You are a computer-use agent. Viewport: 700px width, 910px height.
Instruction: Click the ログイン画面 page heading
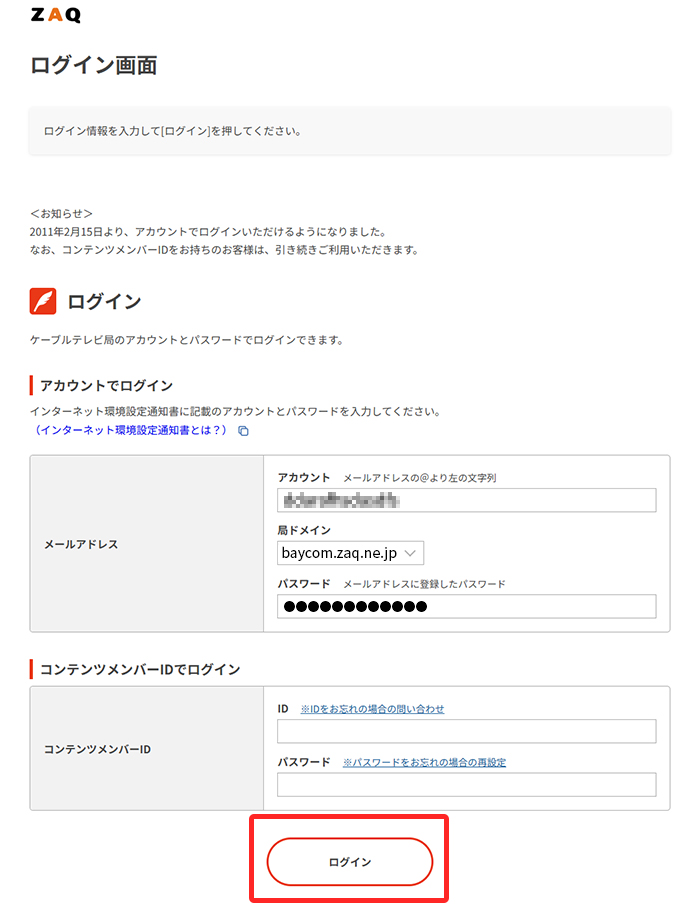(x=93, y=65)
